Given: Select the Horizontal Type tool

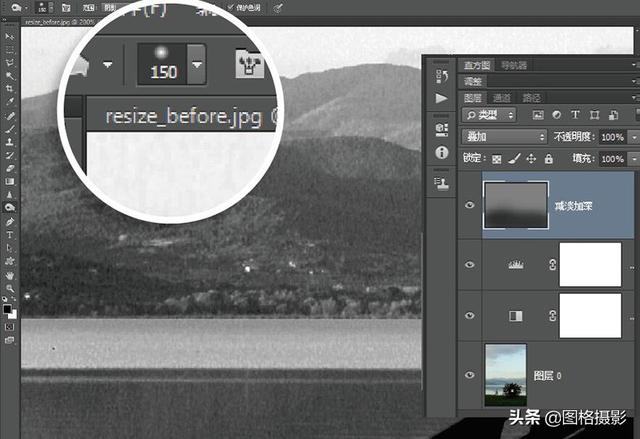Looking at the screenshot, I should (x=9, y=235).
